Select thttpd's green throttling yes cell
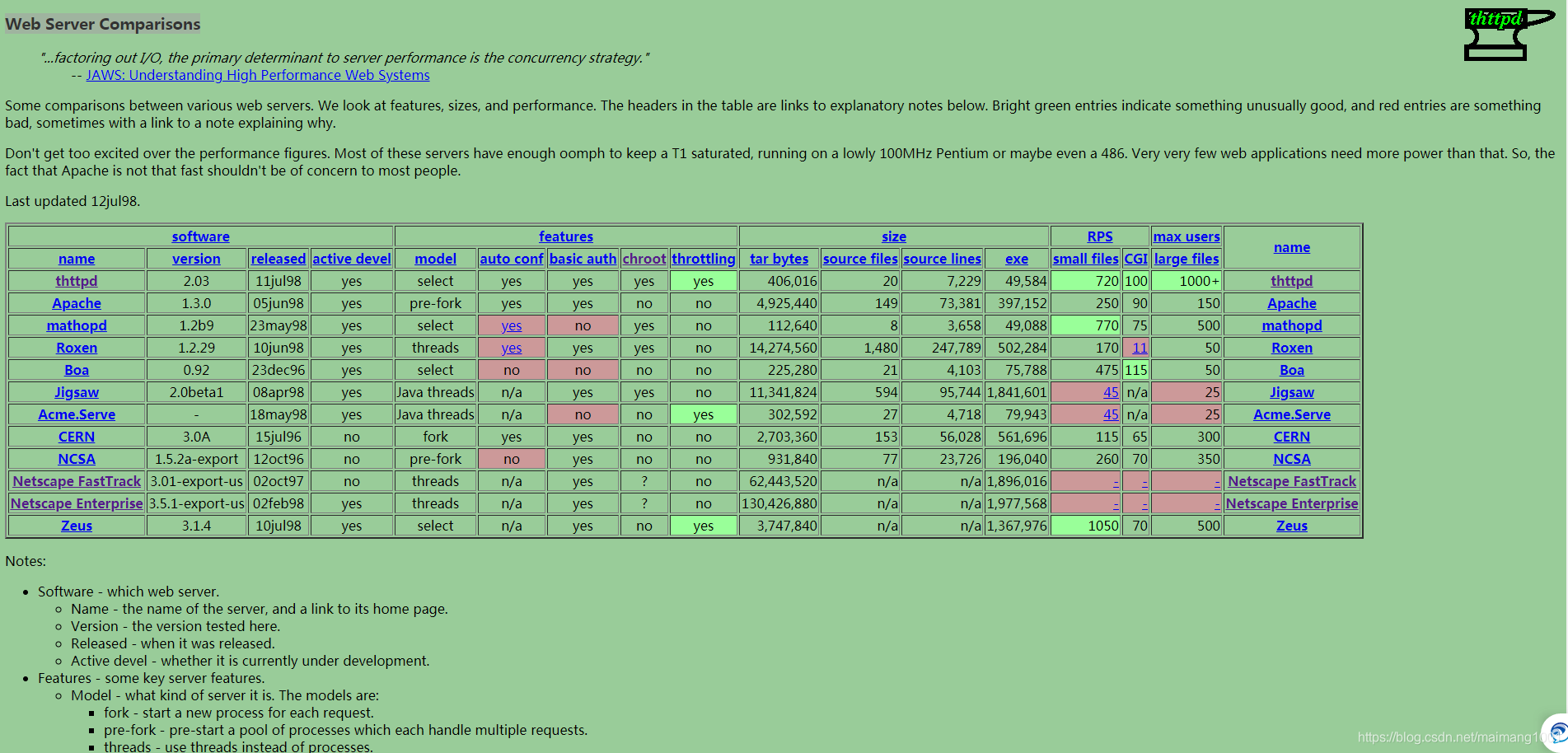The image size is (1568, 753). point(704,281)
